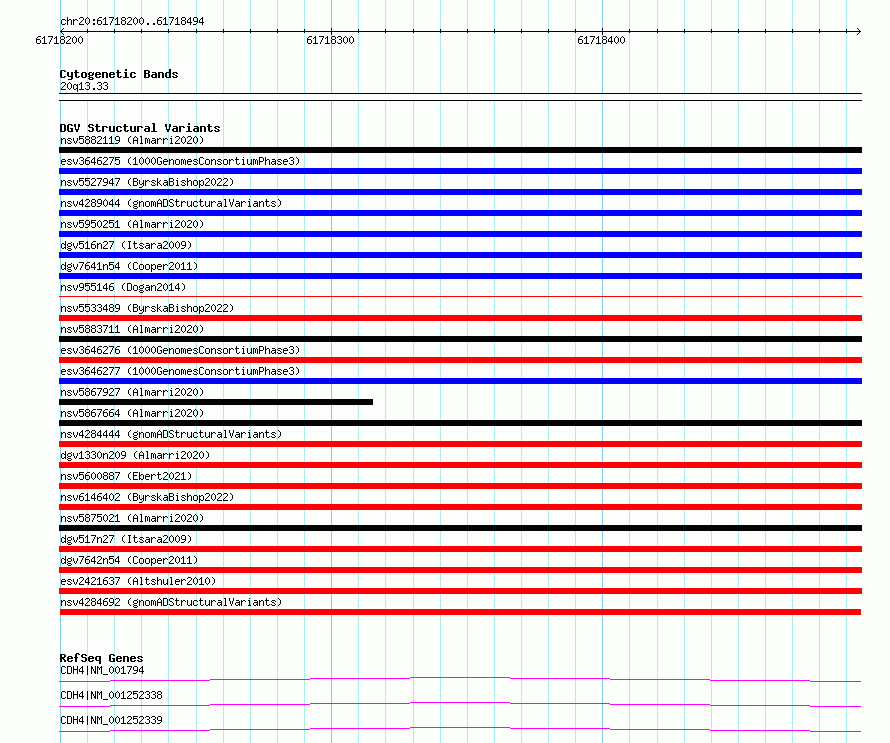
Task: Click the nsv5527947 (ByrskaBishop2022) label
Action: pos(147,182)
